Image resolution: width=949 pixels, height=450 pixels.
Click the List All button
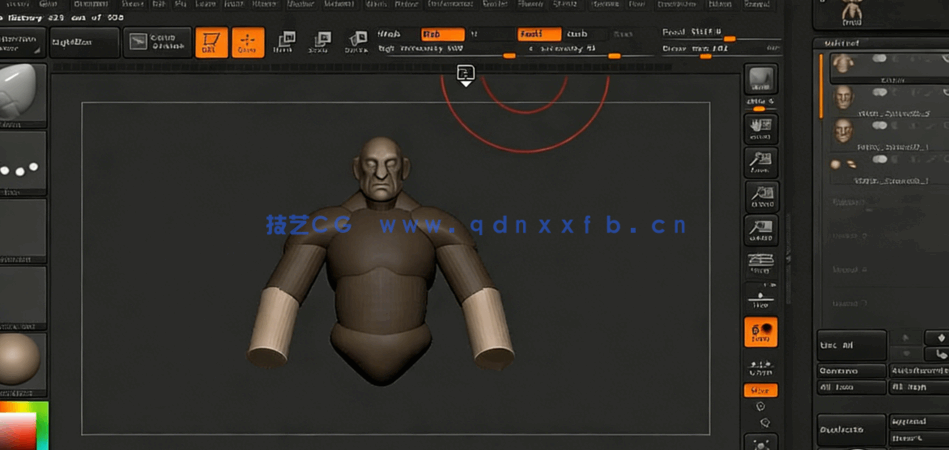pos(852,345)
